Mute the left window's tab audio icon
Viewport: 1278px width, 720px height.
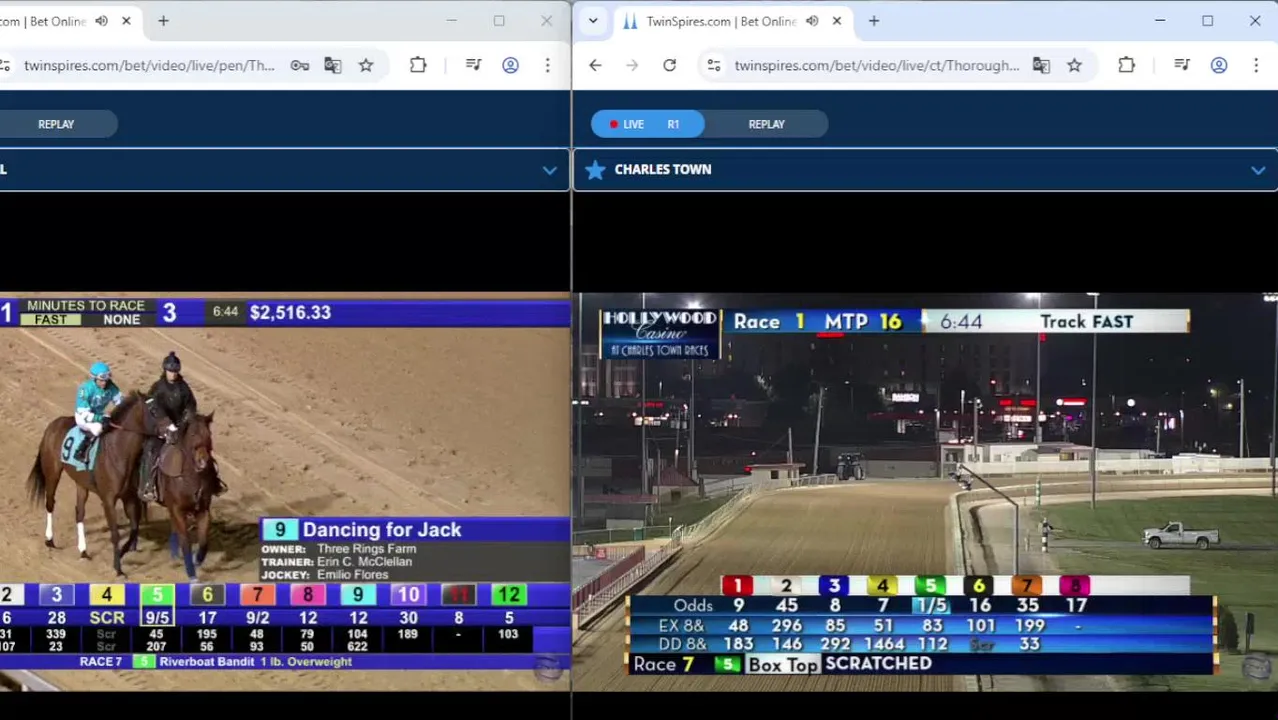101,21
